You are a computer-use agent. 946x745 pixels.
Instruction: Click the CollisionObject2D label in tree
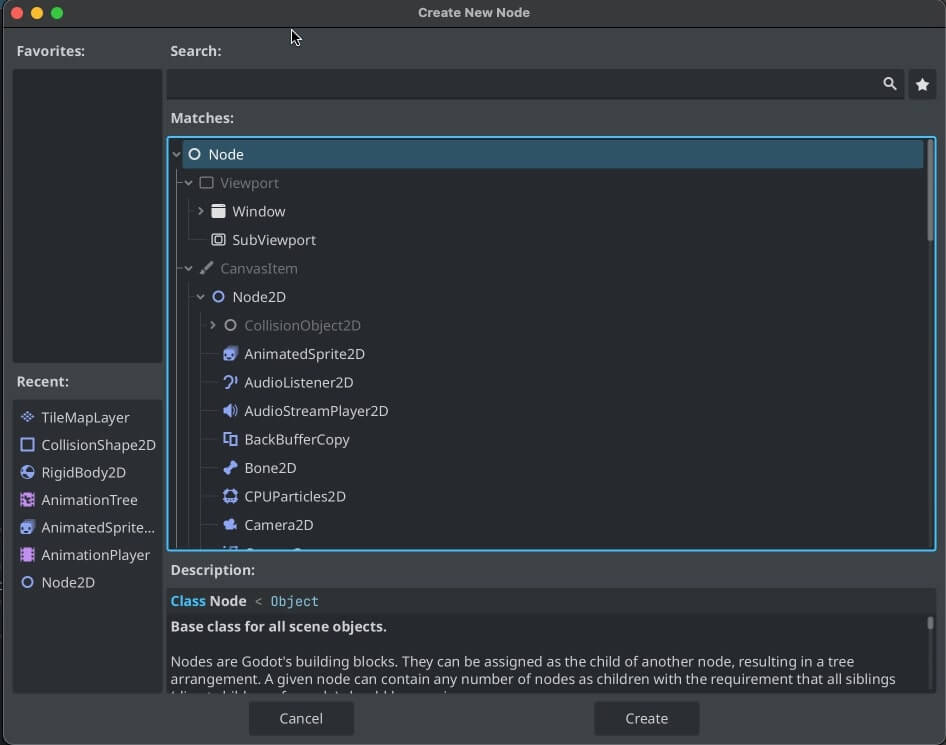point(302,325)
